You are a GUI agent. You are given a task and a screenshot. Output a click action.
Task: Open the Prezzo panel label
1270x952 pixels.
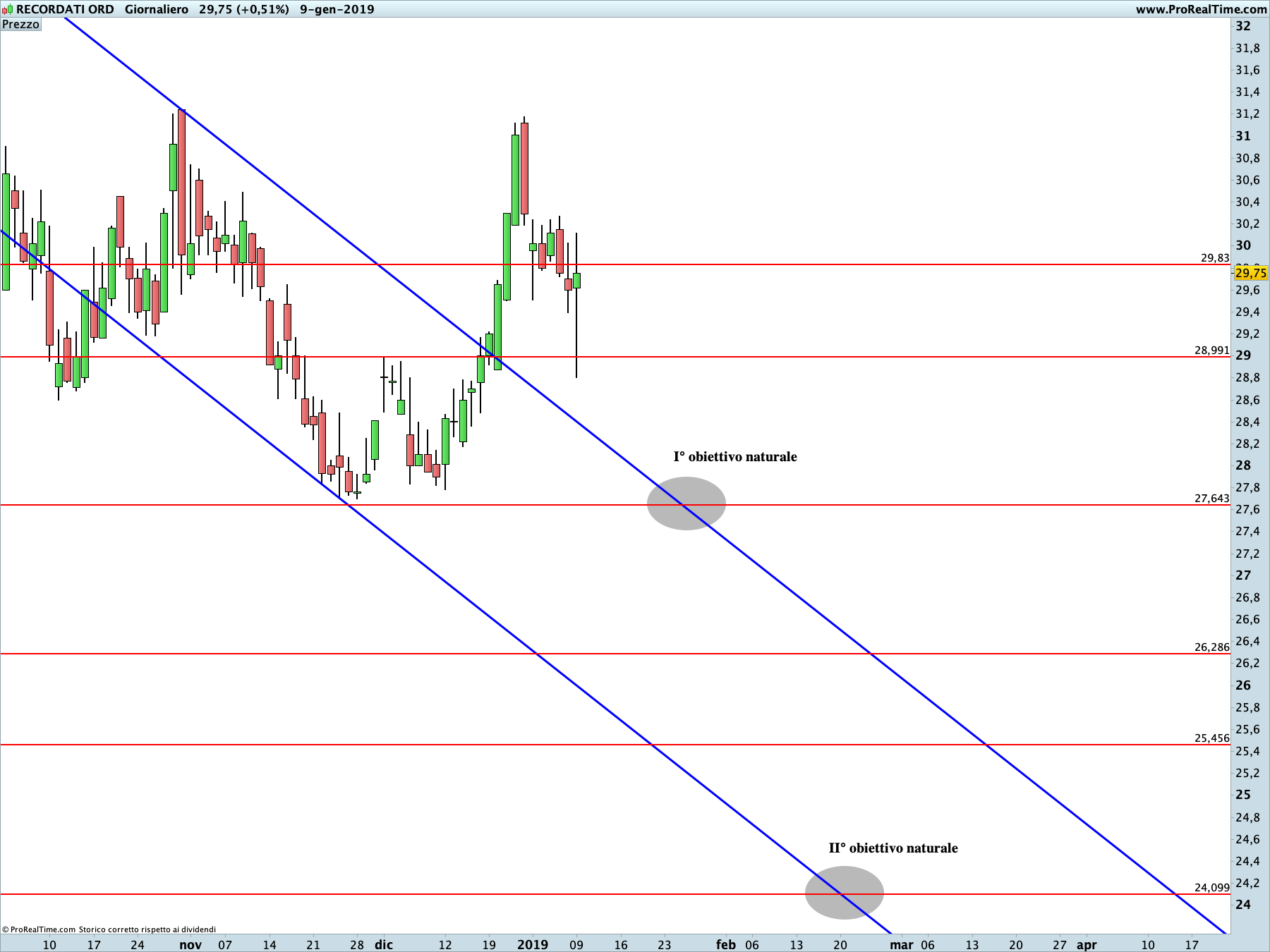[21, 24]
